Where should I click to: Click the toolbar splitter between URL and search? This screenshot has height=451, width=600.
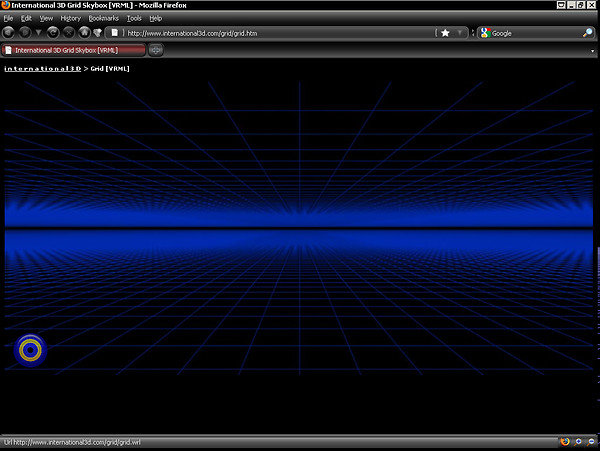click(473, 33)
